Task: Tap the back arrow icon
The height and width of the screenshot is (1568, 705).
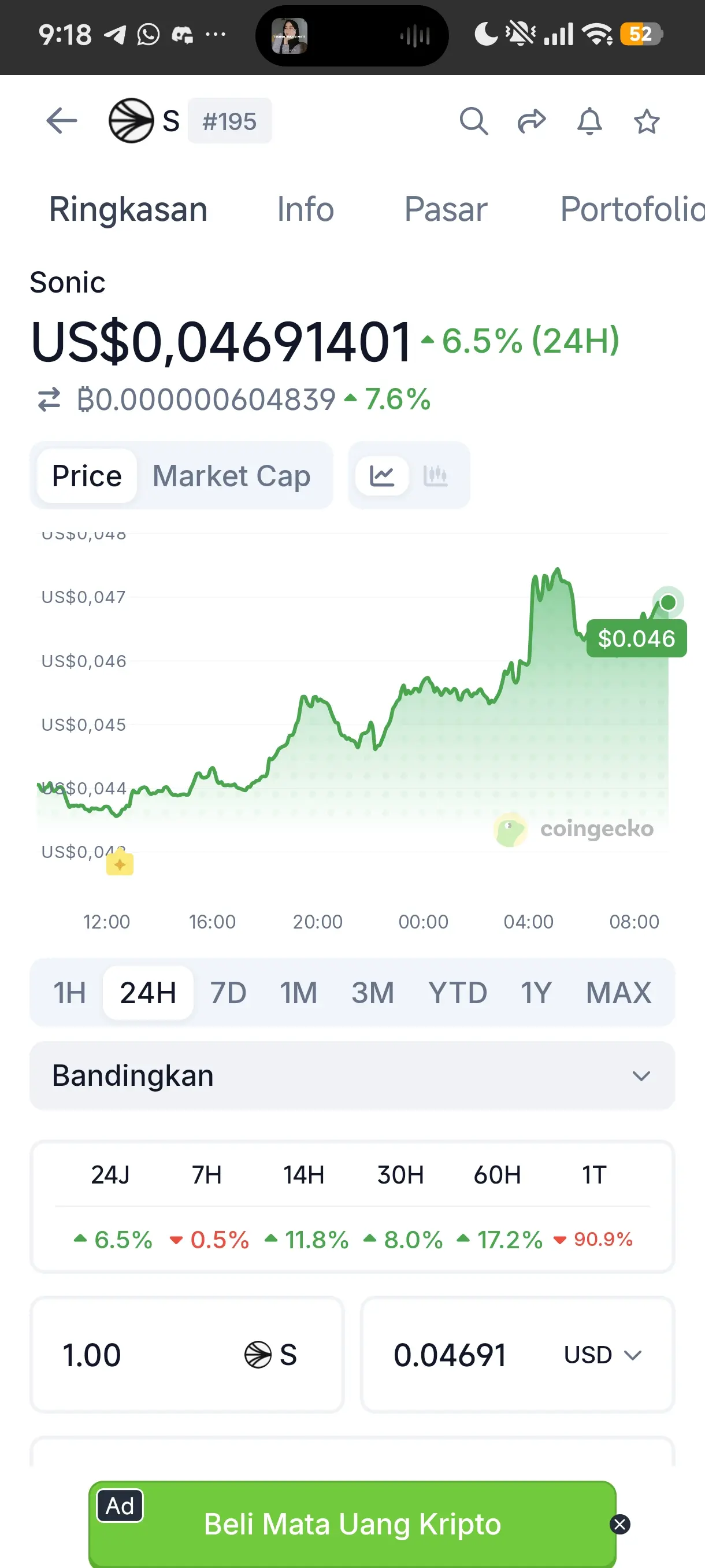Action: [61, 120]
